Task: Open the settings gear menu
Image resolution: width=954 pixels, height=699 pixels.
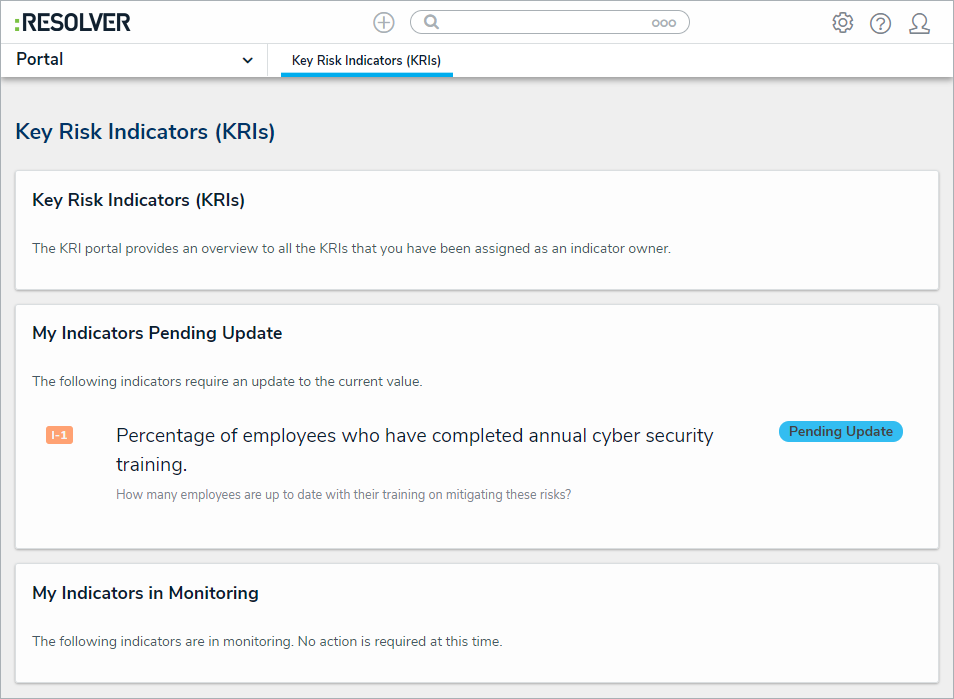Action: pos(843,23)
